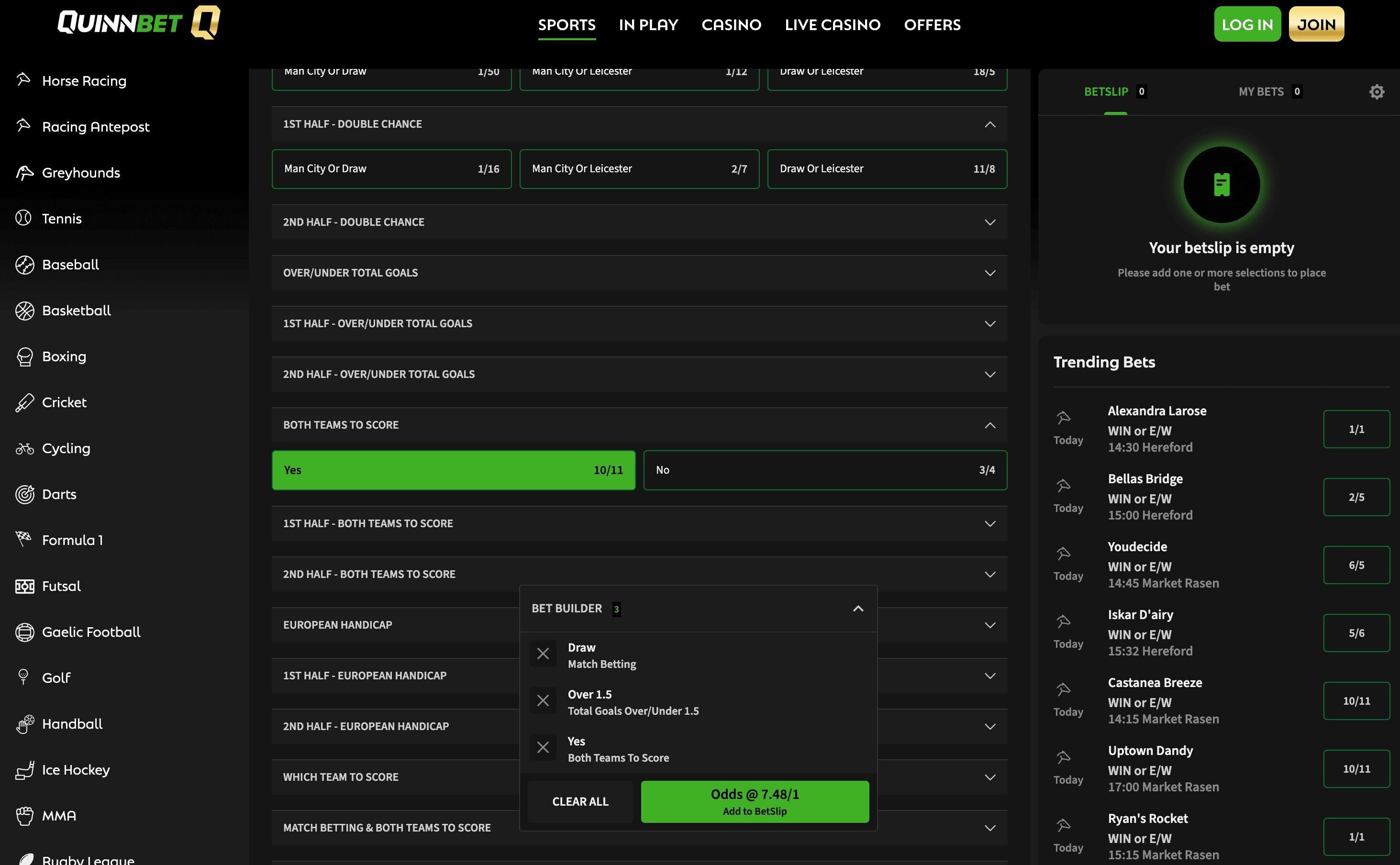
Task: Clear all Bet Builder selections
Action: 580,801
